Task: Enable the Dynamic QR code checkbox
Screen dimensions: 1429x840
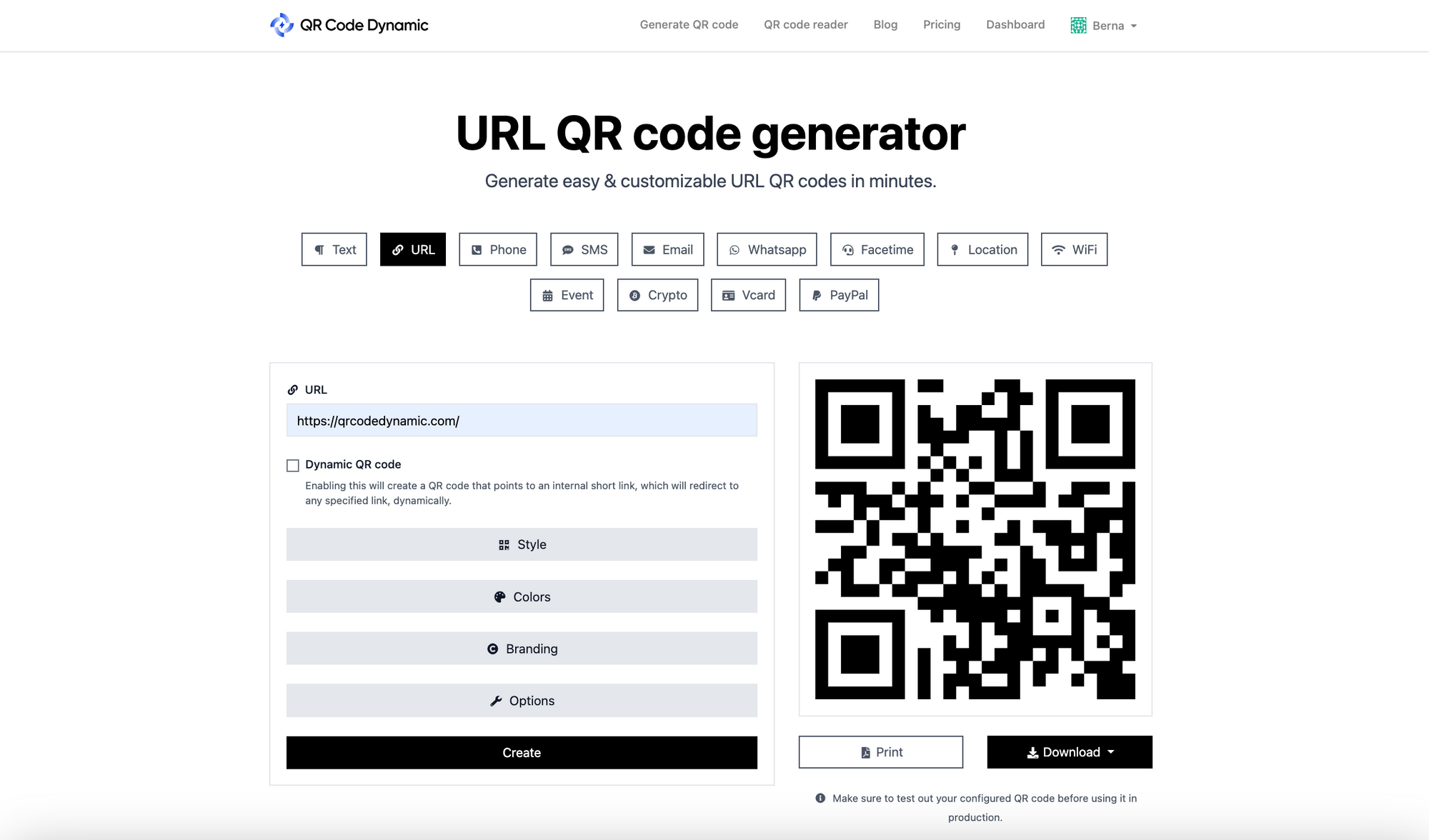Action: (293, 464)
